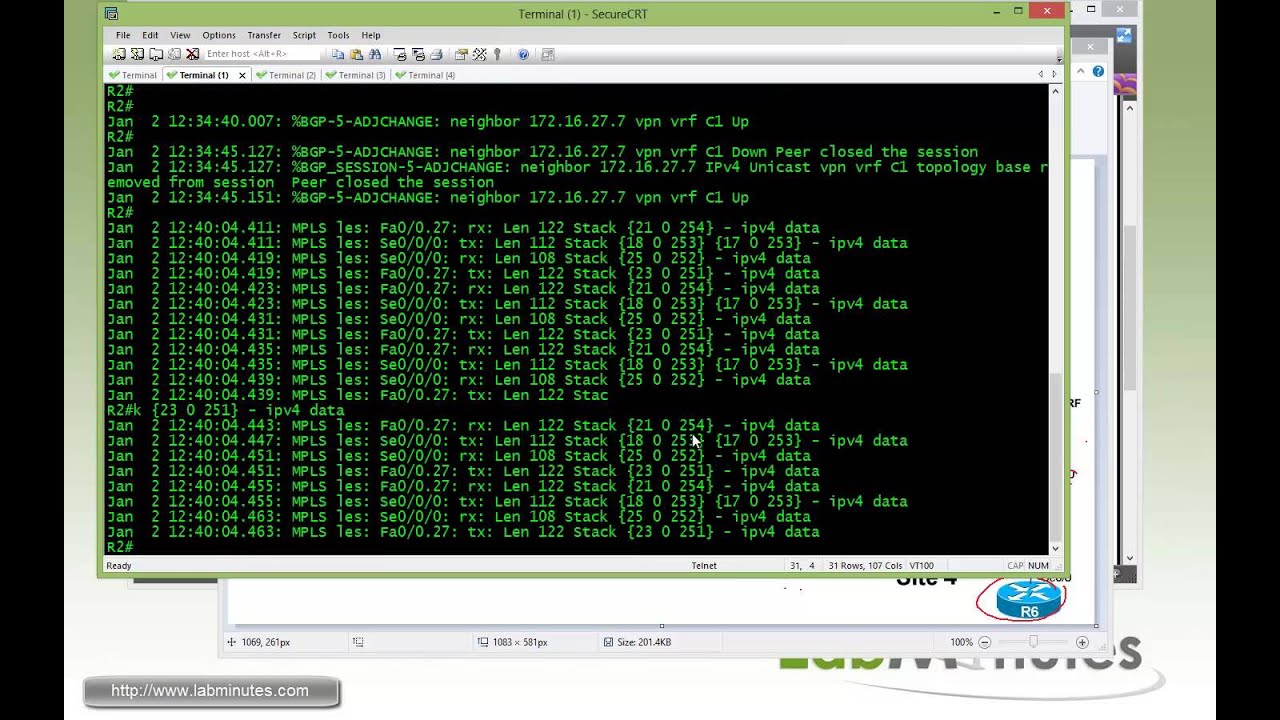Click the tab bar scroll-right arrow

pos(1054,74)
